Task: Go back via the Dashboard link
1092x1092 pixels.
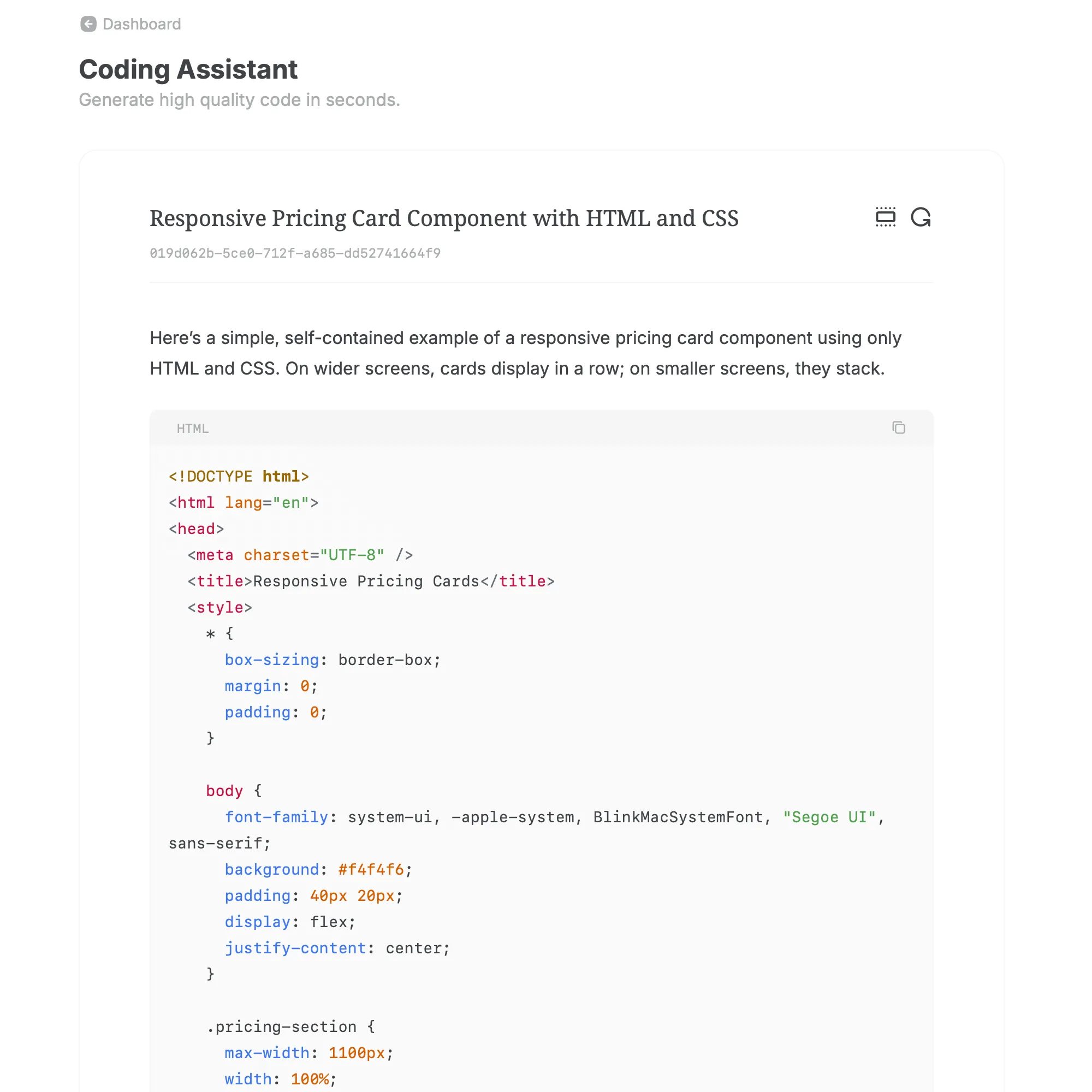Action: [x=141, y=23]
